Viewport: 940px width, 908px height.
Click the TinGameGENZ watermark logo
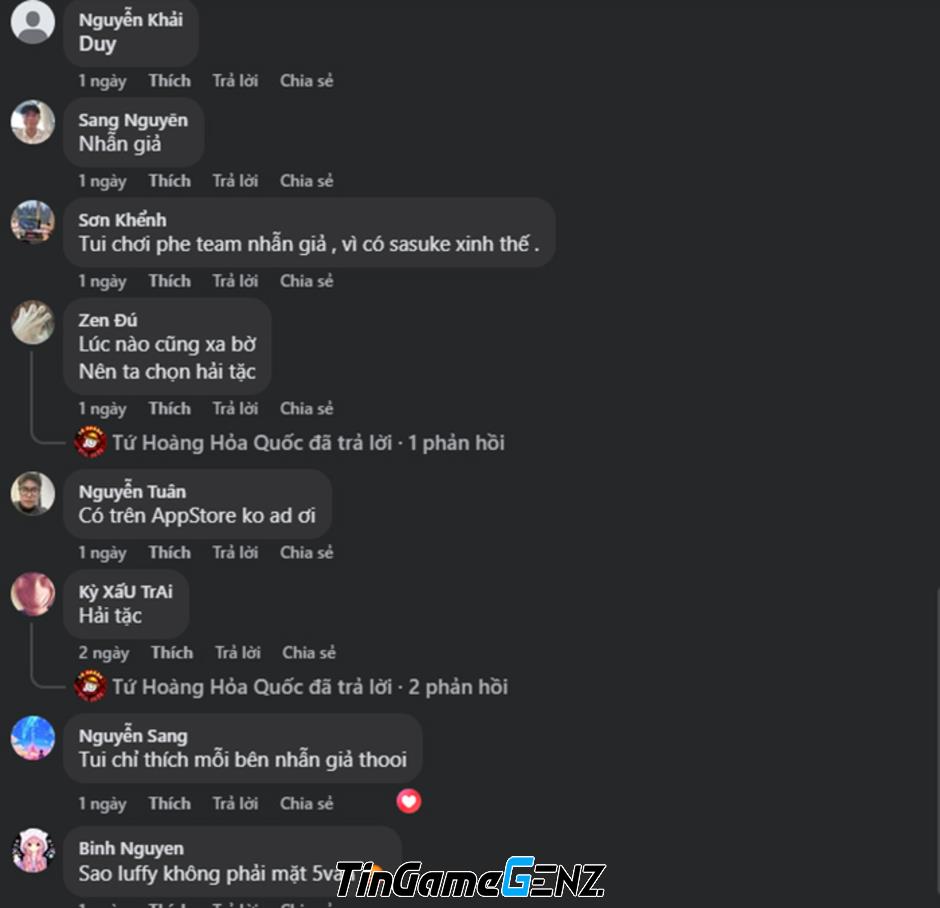[x=471, y=878]
